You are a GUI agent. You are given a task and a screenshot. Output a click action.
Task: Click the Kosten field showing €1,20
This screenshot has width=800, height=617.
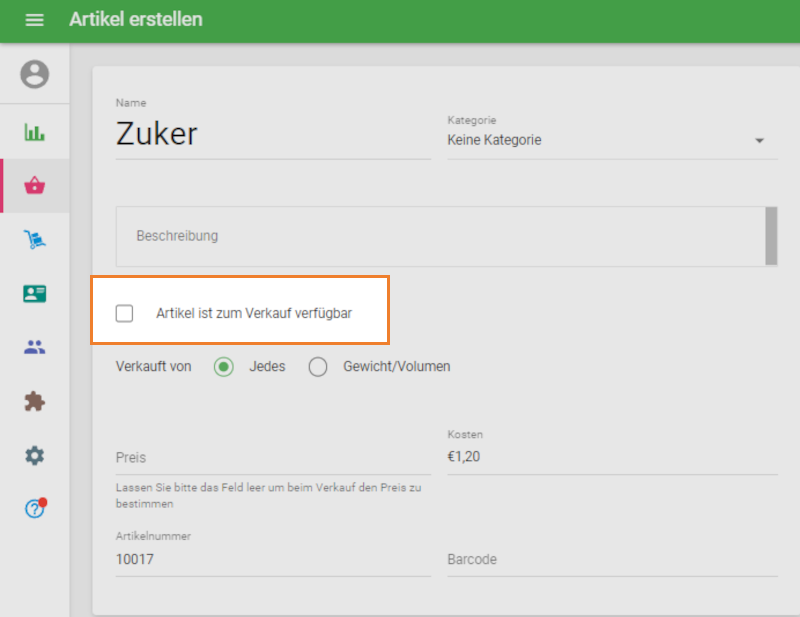coord(611,457)
